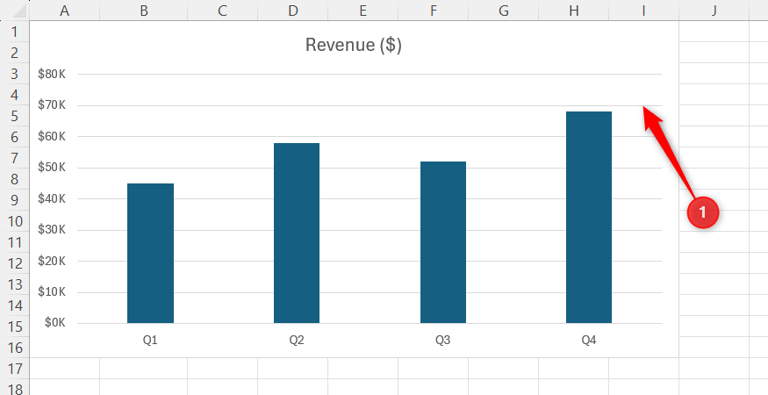Select cell G17

(x=504, y=369)
